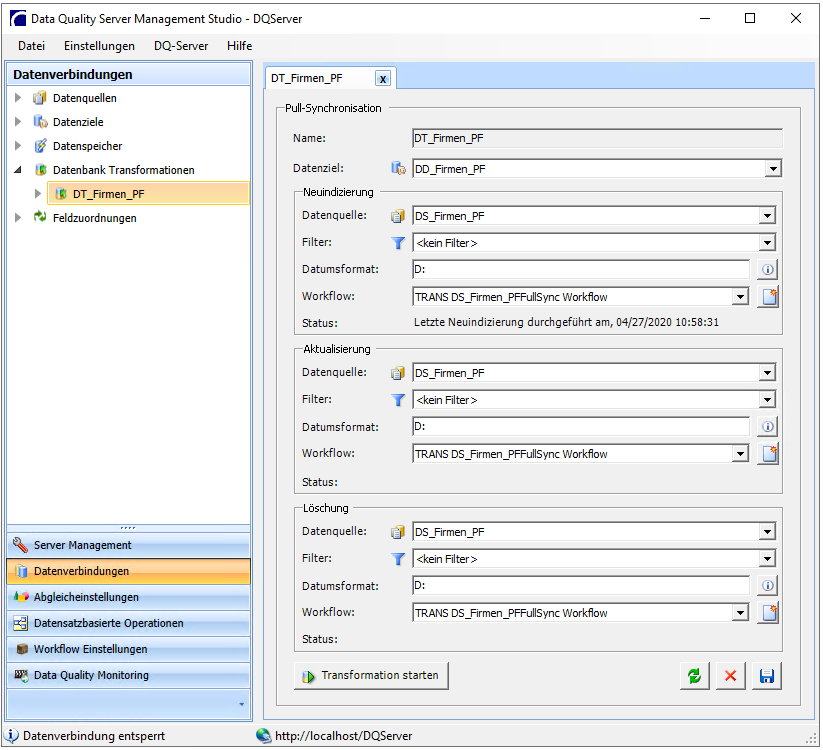
Task: Click the Feldzuordnungen green arrows icon
Action: pyautogui.click(x=40, y=217)
